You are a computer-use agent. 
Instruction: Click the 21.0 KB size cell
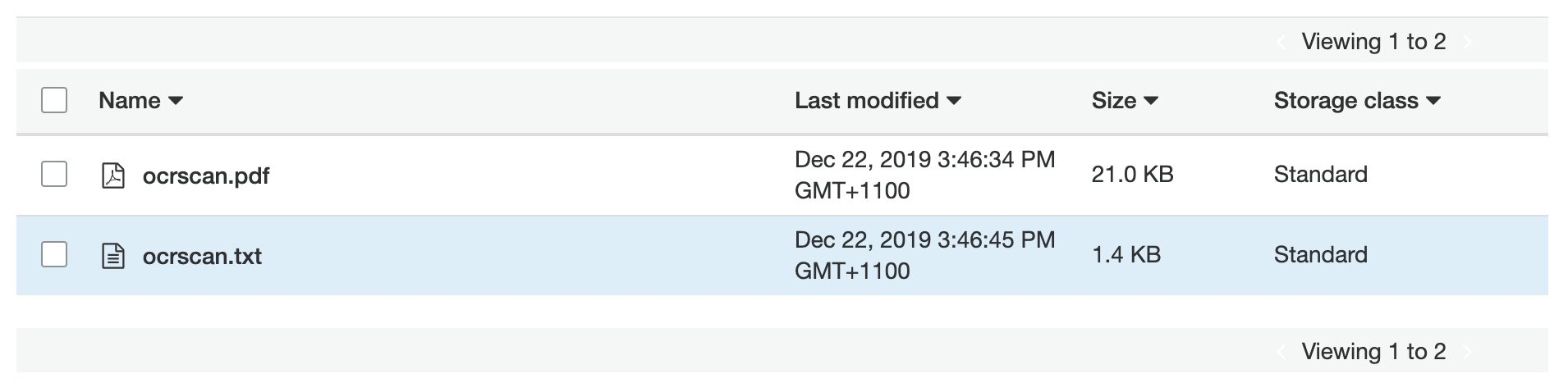(x=1132, y=174)
